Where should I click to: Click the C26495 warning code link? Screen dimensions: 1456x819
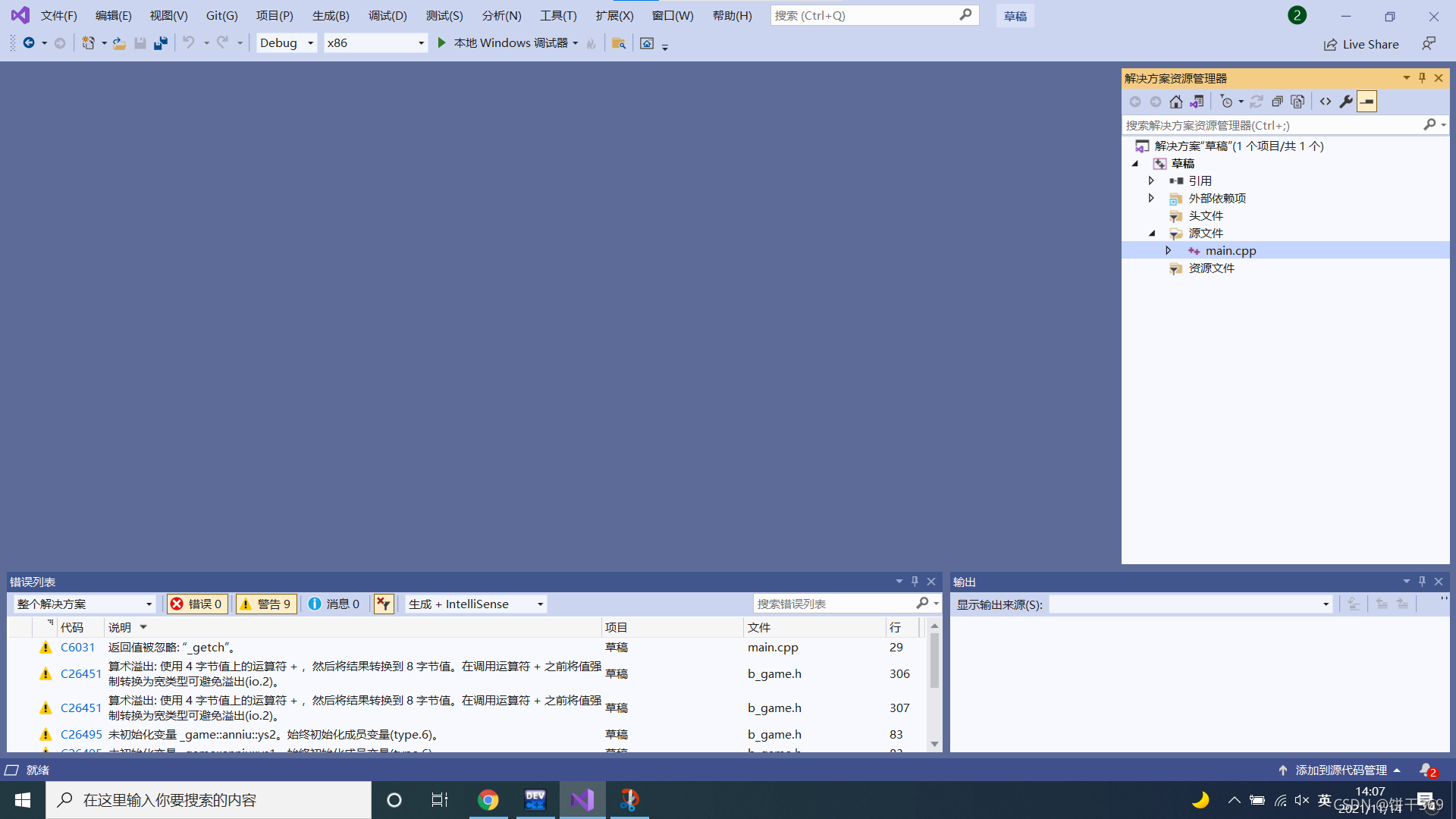click(x=81, y=734)
